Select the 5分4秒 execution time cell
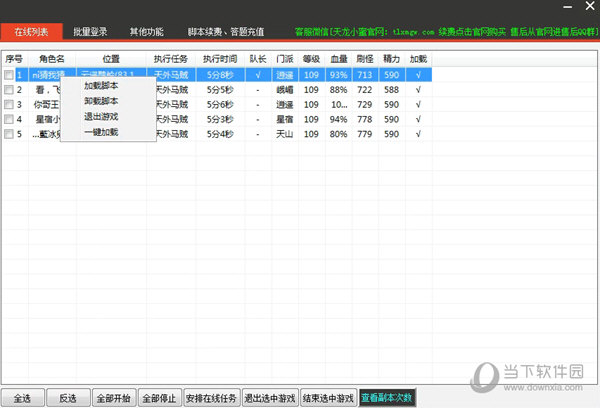The height and width of the screenshot is (408, 600). click(x=220, y=134)
